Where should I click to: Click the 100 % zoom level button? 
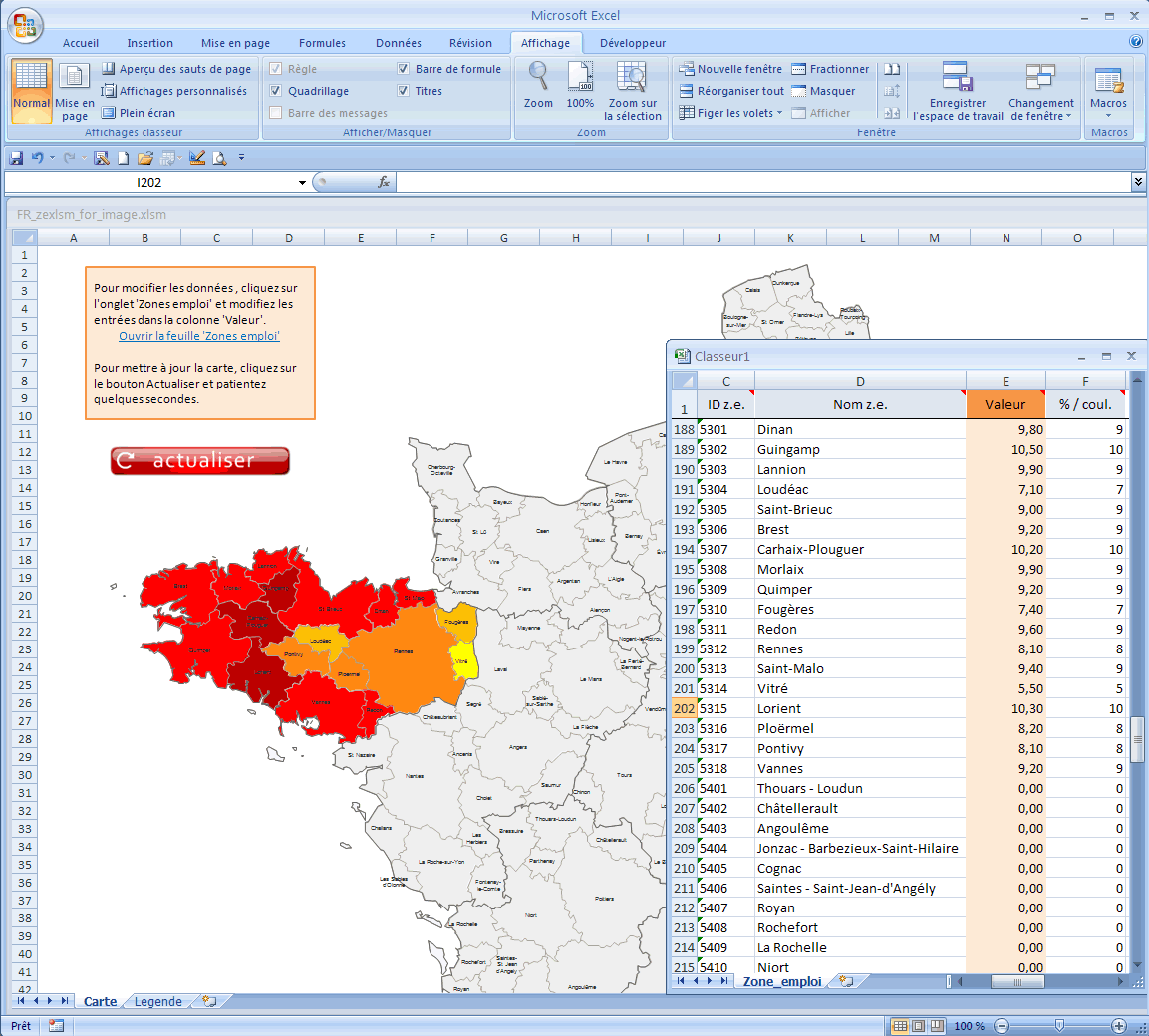[x=970, y=1026]
